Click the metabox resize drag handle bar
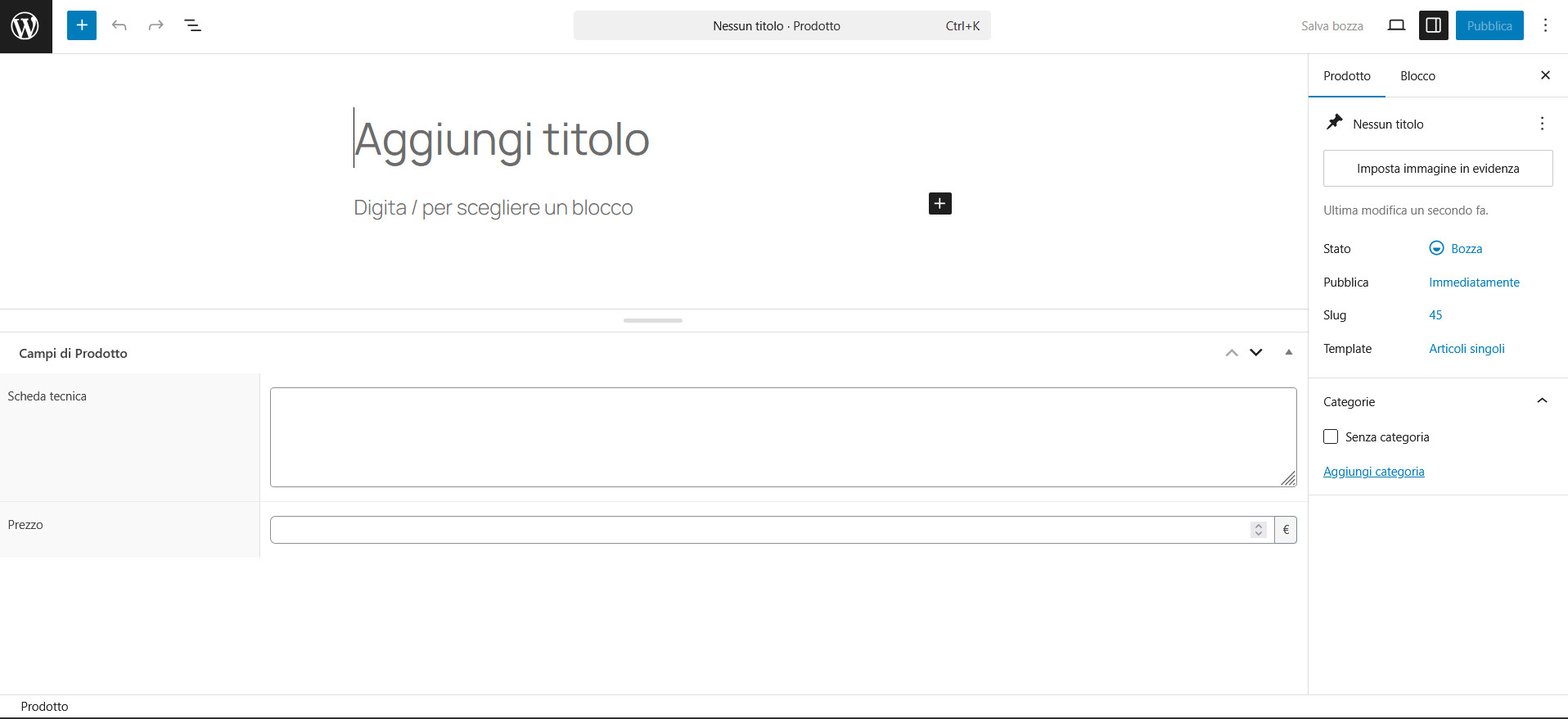Viewport: 1568px width, 719px height. [653, 320]
